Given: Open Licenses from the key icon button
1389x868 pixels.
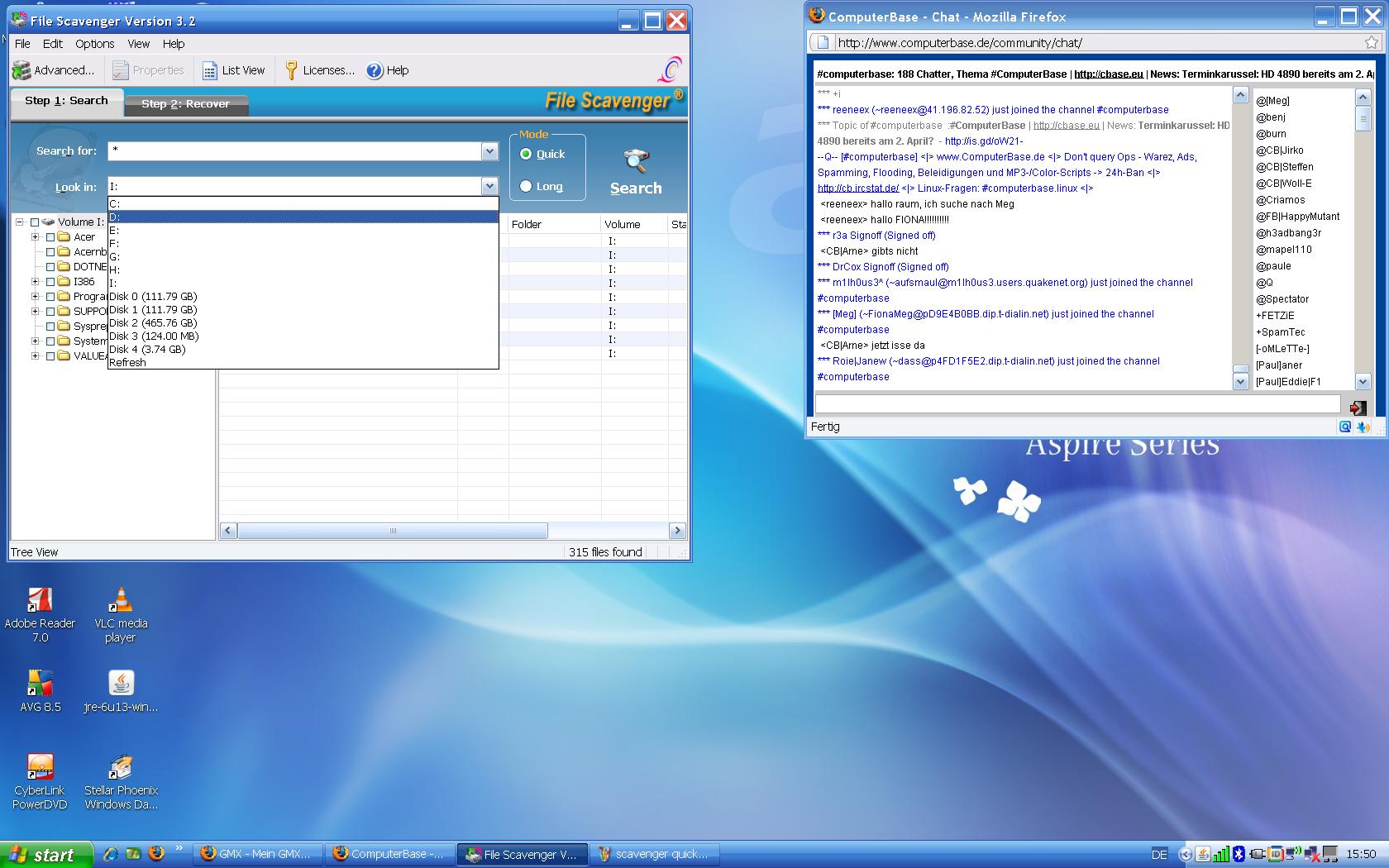Looking at the screenshot, I should click(x=319, y=70).
